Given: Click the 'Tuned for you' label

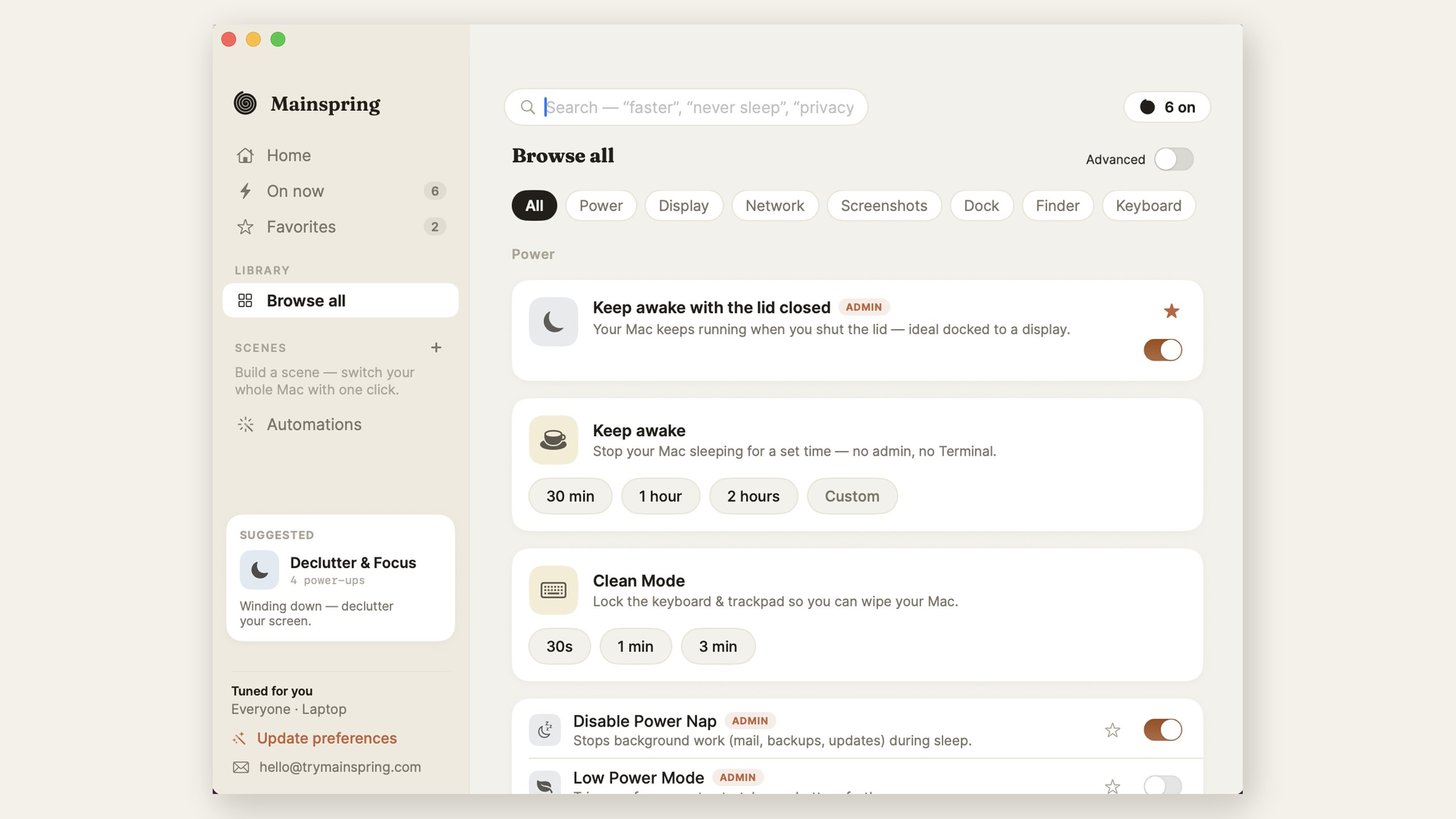Looking at the screenshot, I should click(271, 692).
